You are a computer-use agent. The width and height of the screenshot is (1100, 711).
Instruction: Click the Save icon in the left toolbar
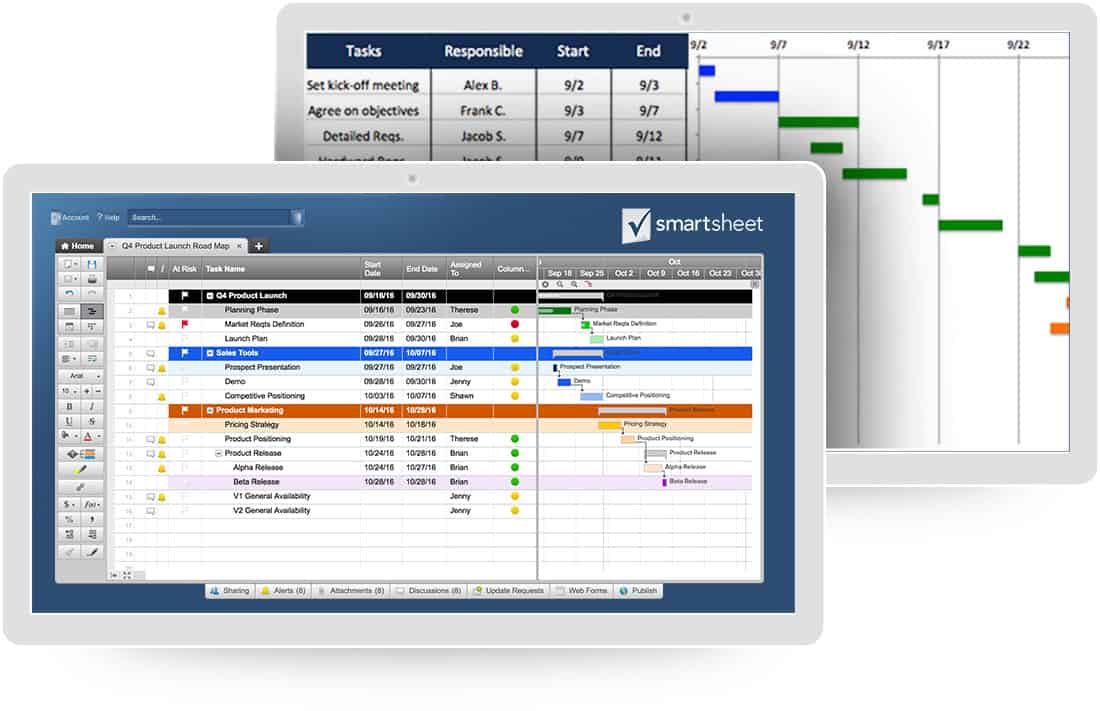[92, 264]
